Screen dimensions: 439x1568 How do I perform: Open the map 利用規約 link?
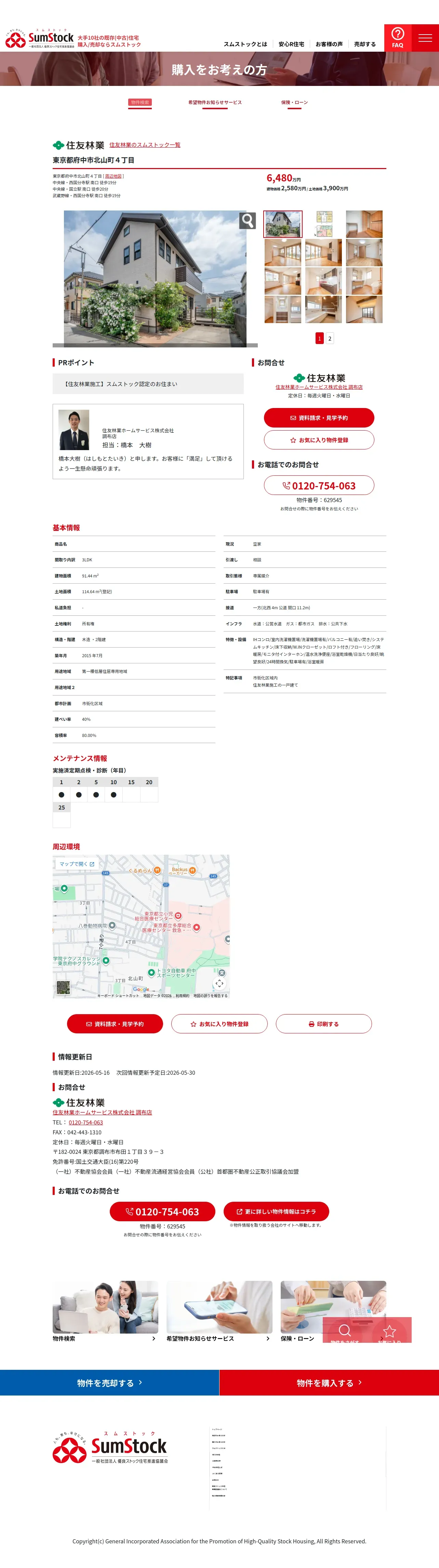coord(183,996)
